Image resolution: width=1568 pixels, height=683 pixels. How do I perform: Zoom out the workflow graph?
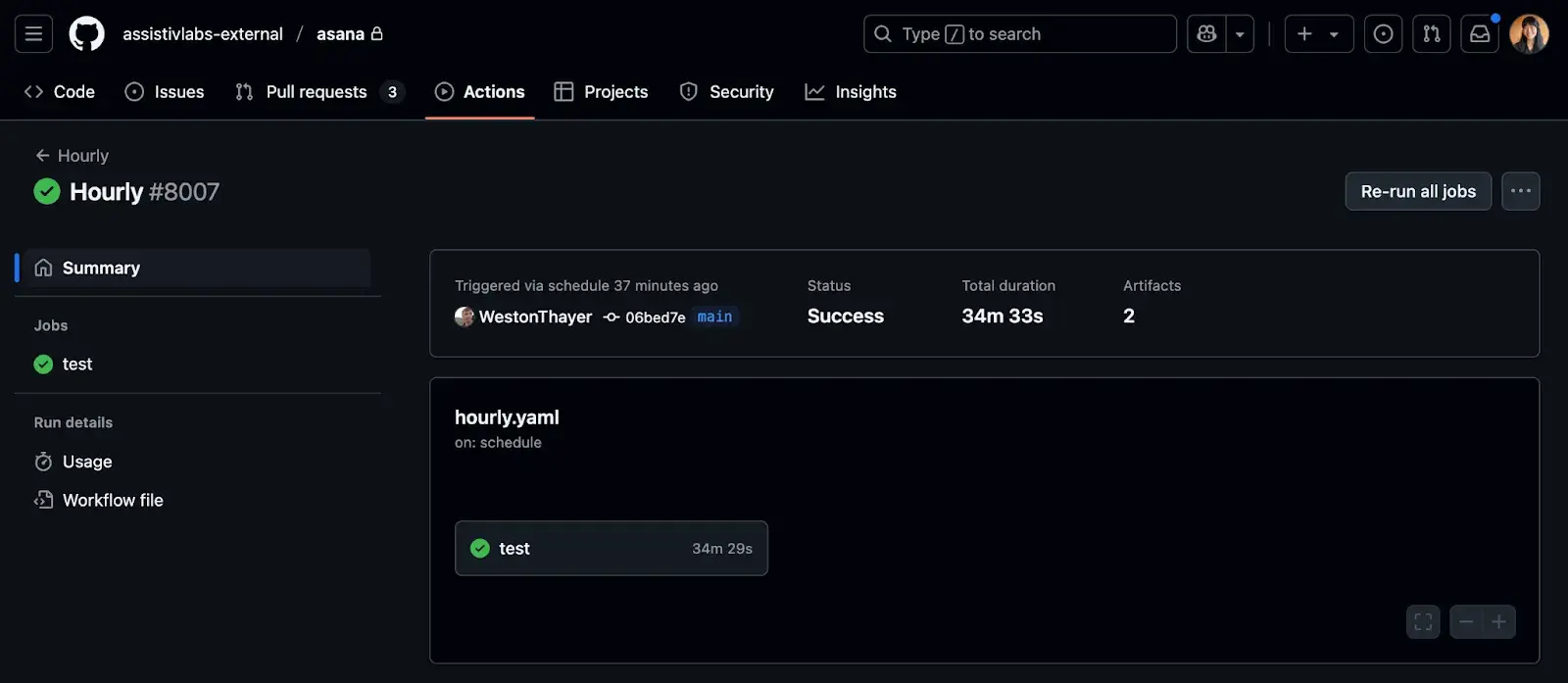(1466, 622)
